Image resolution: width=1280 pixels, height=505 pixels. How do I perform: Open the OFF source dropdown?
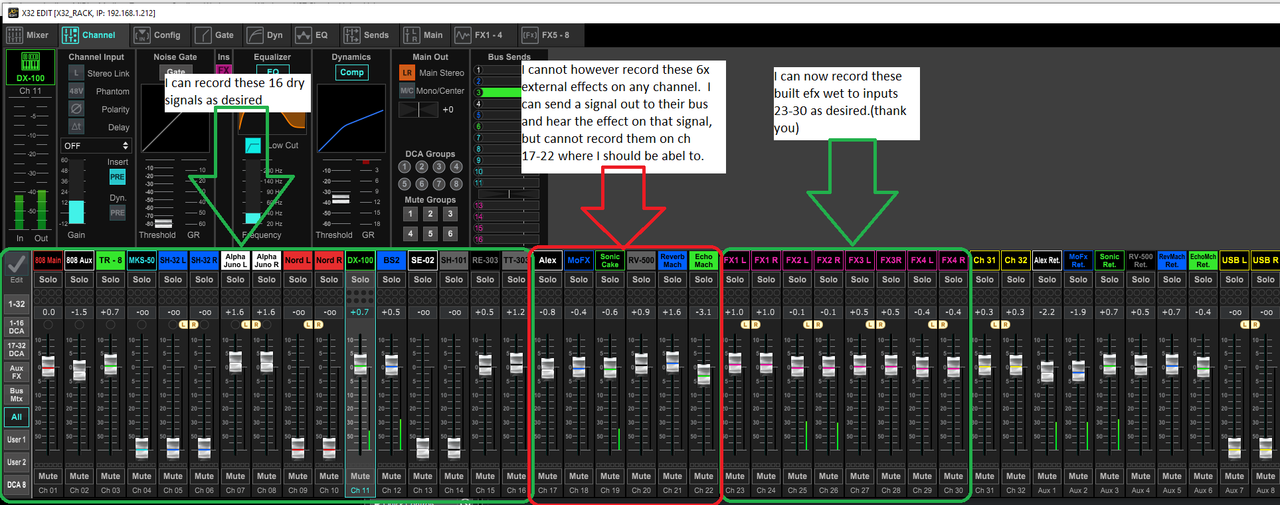pyautogui.click(x=97, y=145)
